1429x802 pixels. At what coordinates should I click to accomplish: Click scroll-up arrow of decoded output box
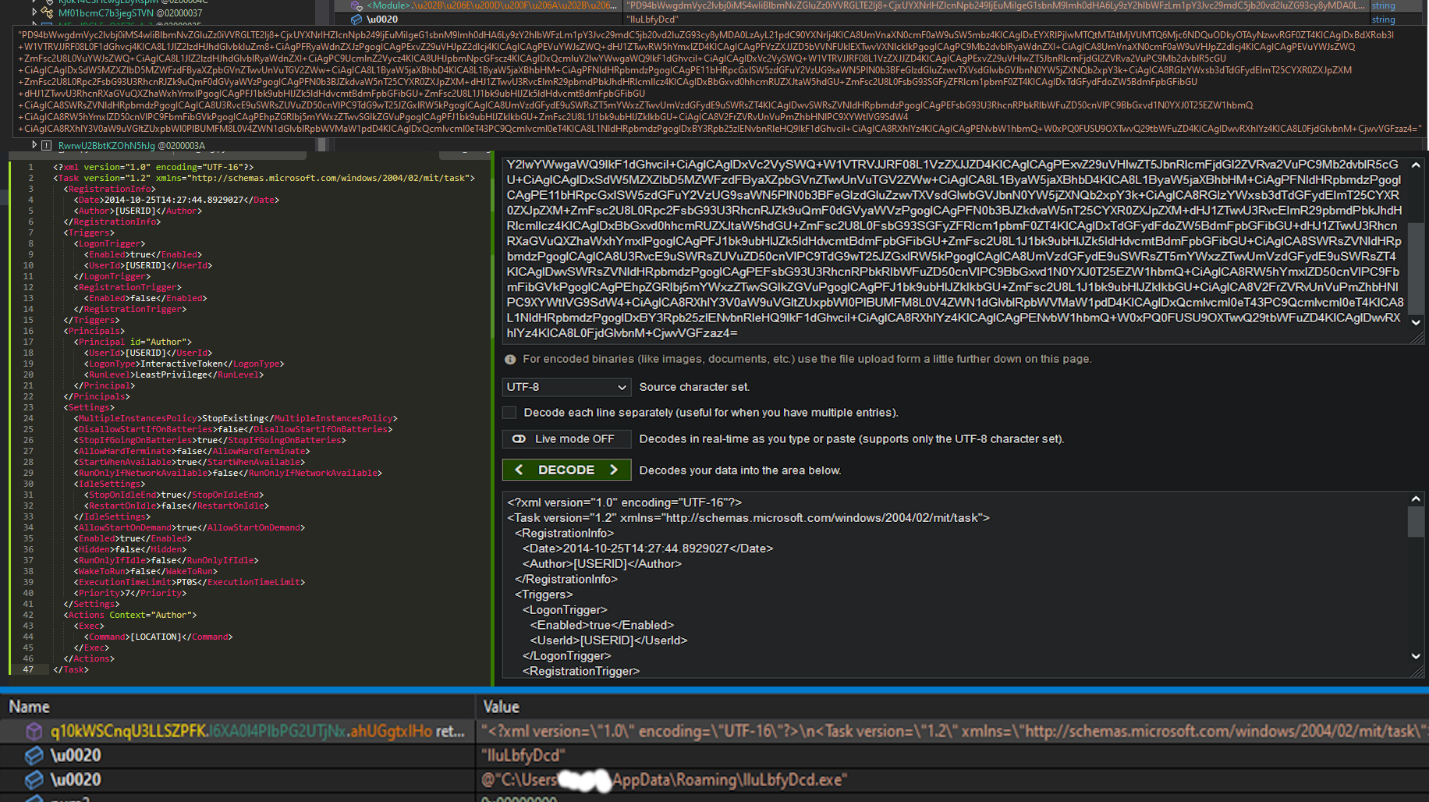(1415, 499)
